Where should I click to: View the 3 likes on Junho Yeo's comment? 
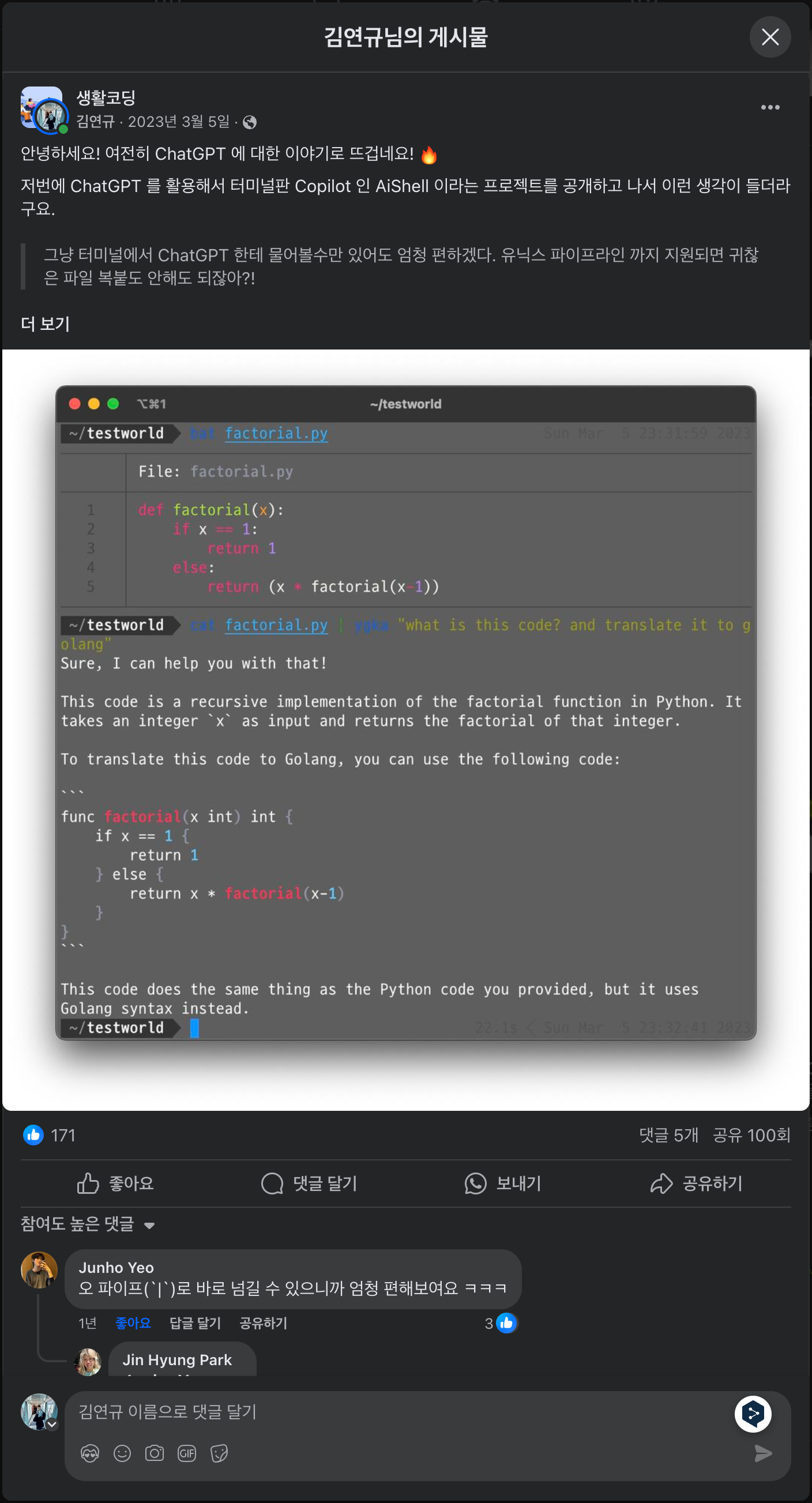501,1323
